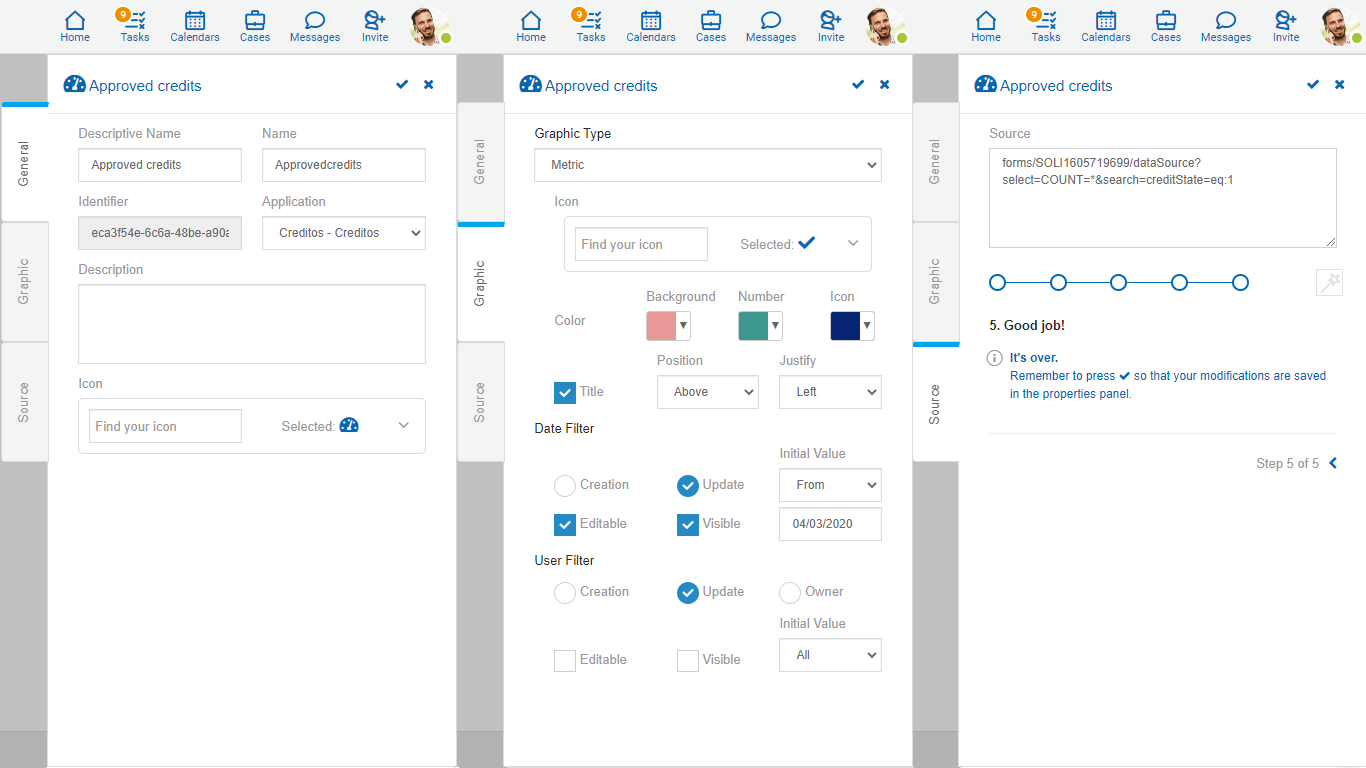The width and height of the screenshot is (1366, 768).
Task: Click the magic wand icon beside wizard steps
Action: (1329, 283)
